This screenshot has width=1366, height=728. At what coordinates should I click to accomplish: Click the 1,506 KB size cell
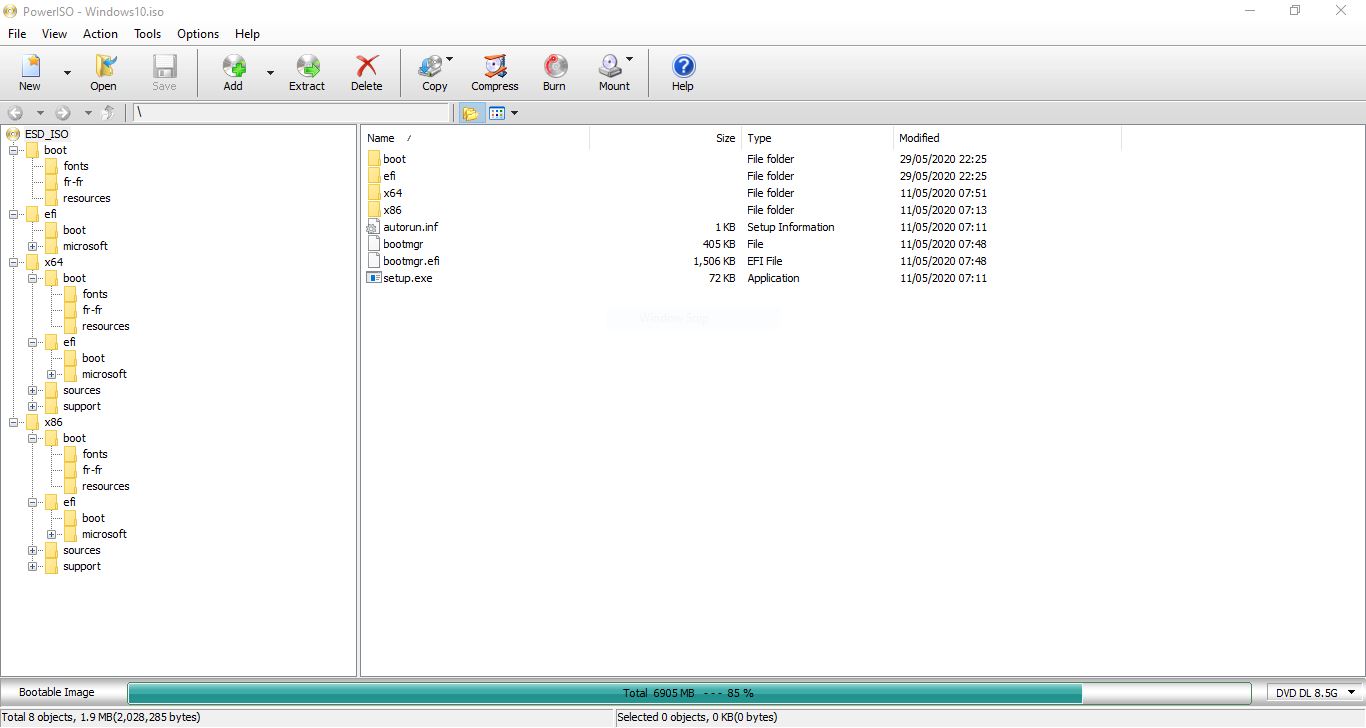(x=714, y=261)
